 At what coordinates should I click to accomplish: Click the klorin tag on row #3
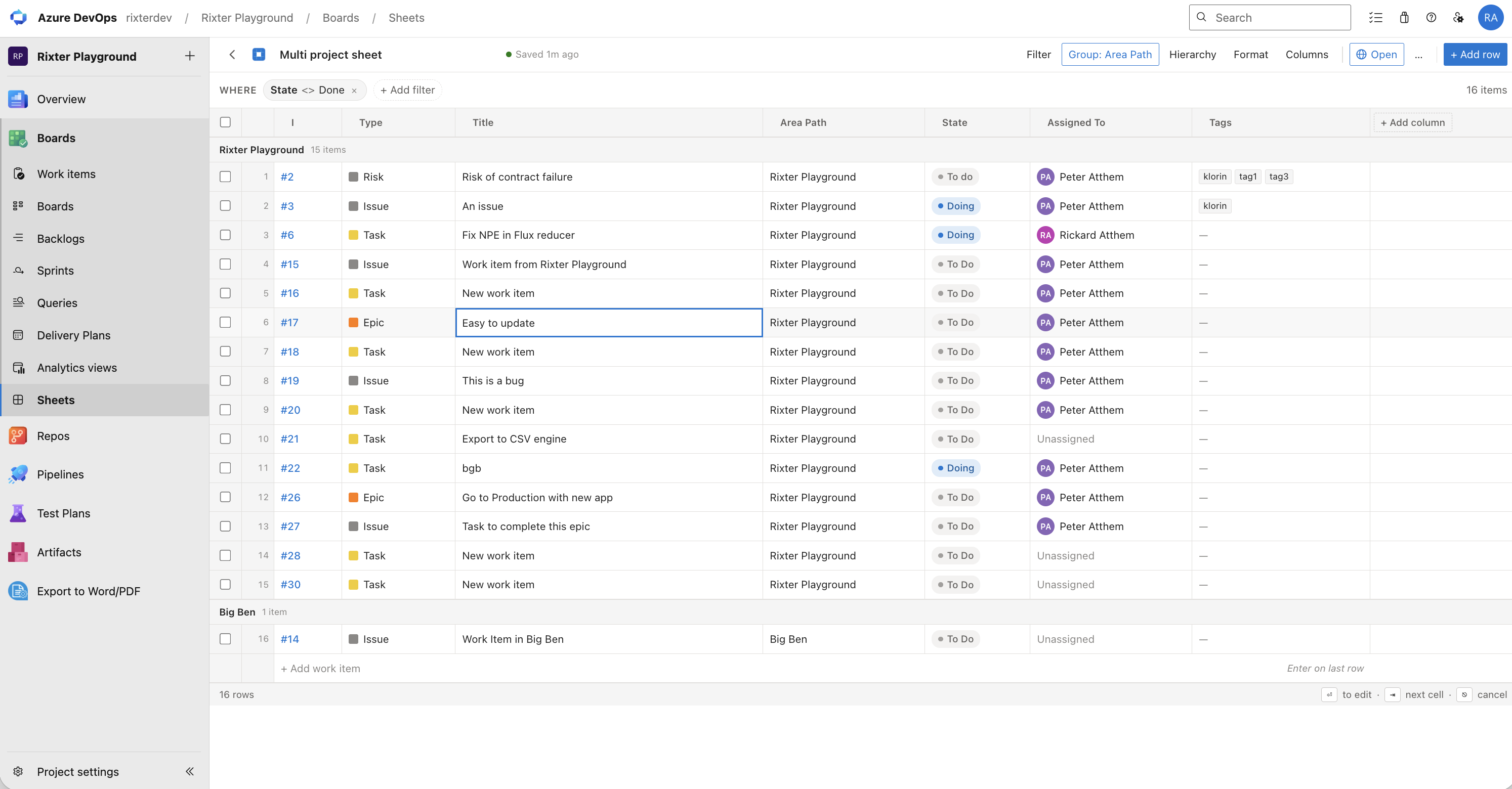(x=1214, y=206)
